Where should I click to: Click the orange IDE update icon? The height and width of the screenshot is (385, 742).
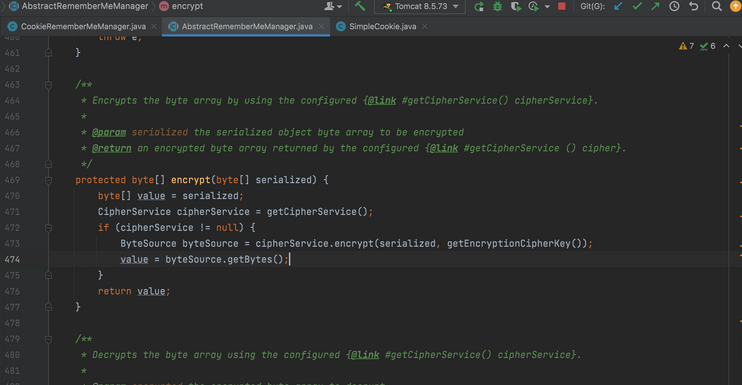tap(736, 6)
